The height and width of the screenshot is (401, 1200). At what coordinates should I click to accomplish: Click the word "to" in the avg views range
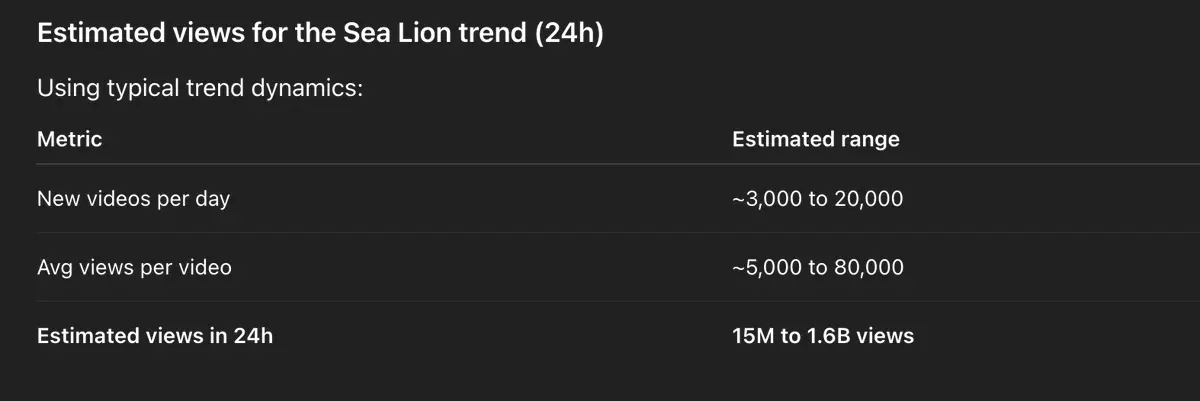817,267
